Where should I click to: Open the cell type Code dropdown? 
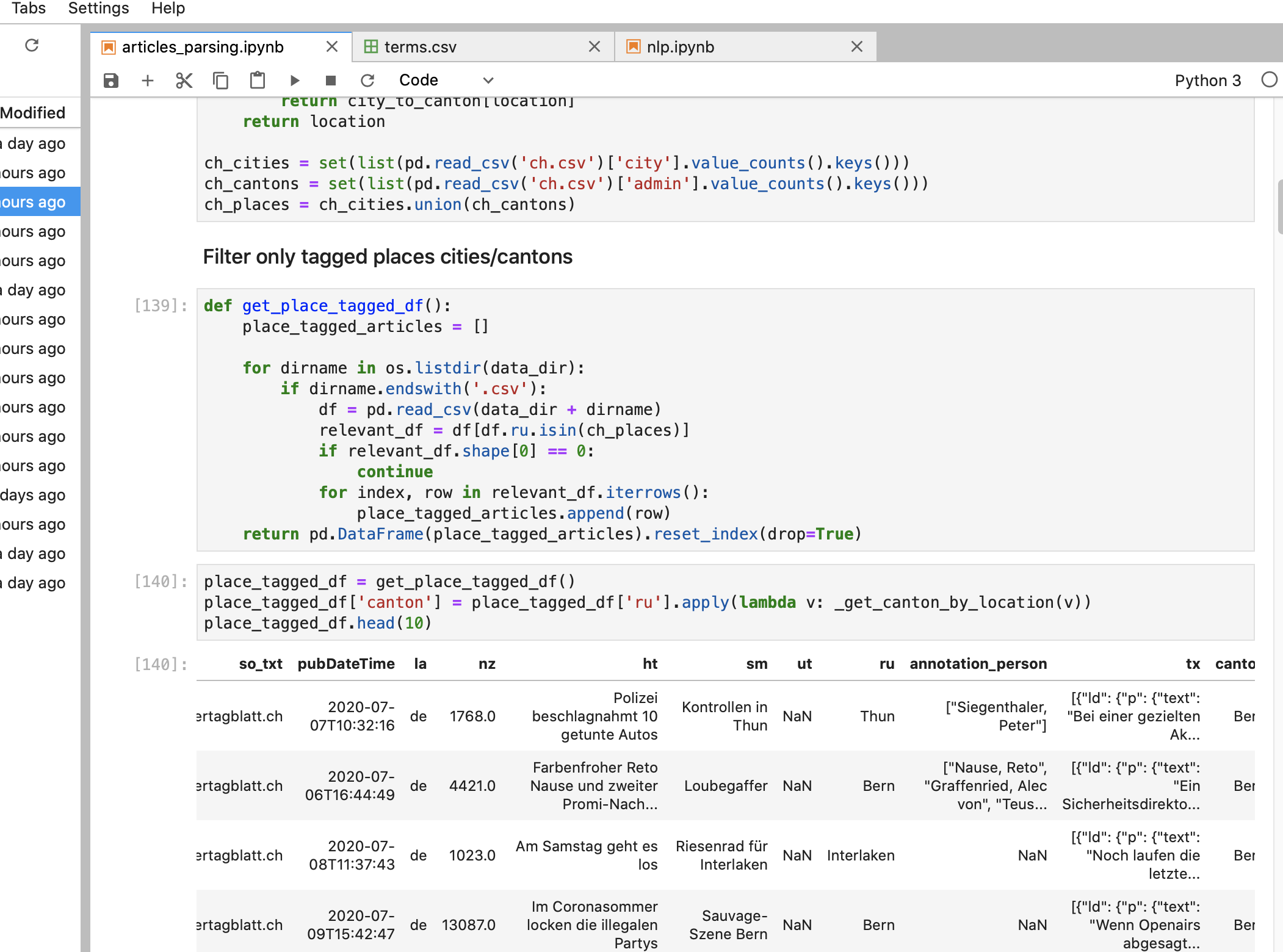coord(446,81)
